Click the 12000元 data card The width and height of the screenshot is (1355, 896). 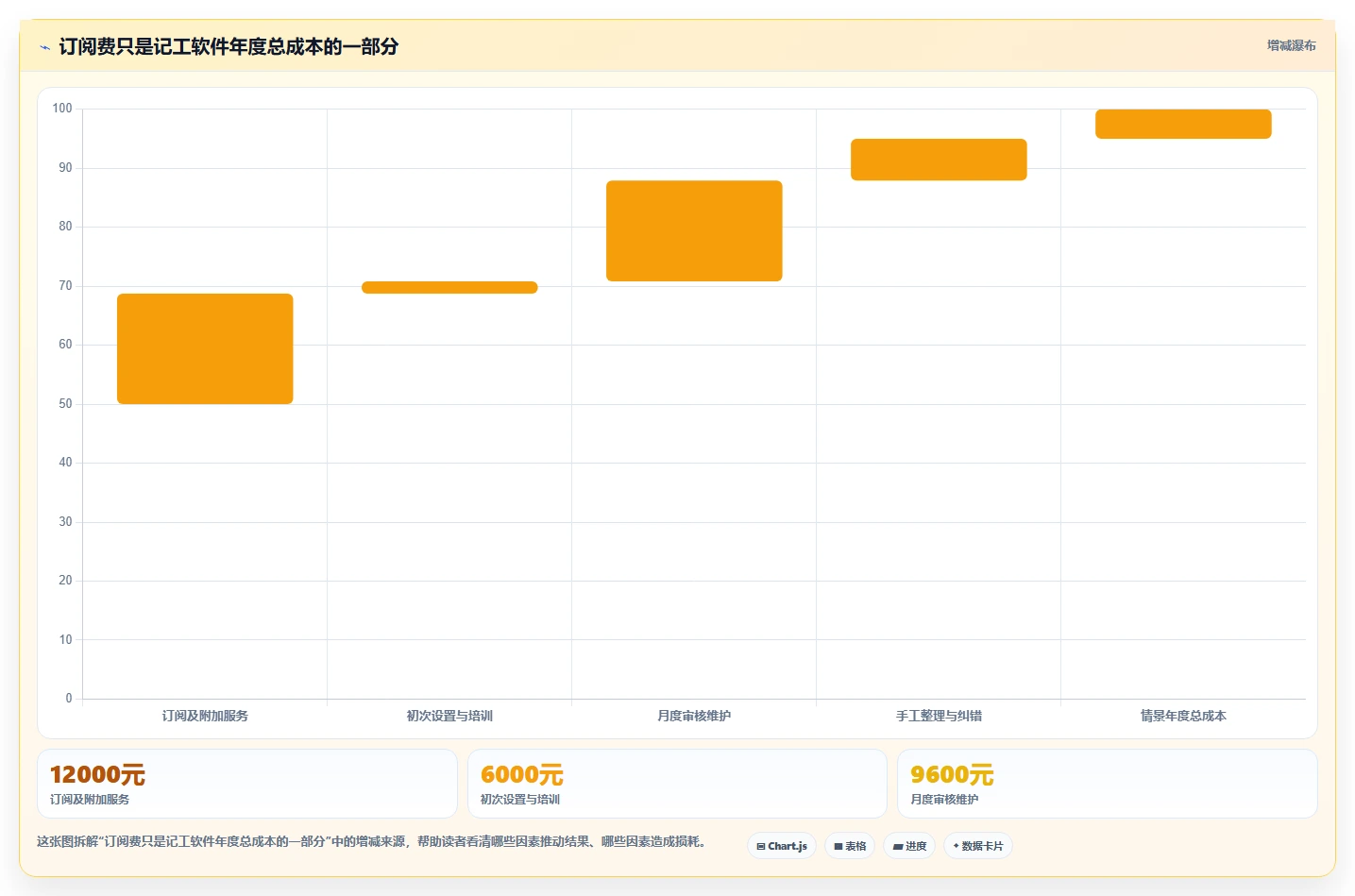pos(247,784)
